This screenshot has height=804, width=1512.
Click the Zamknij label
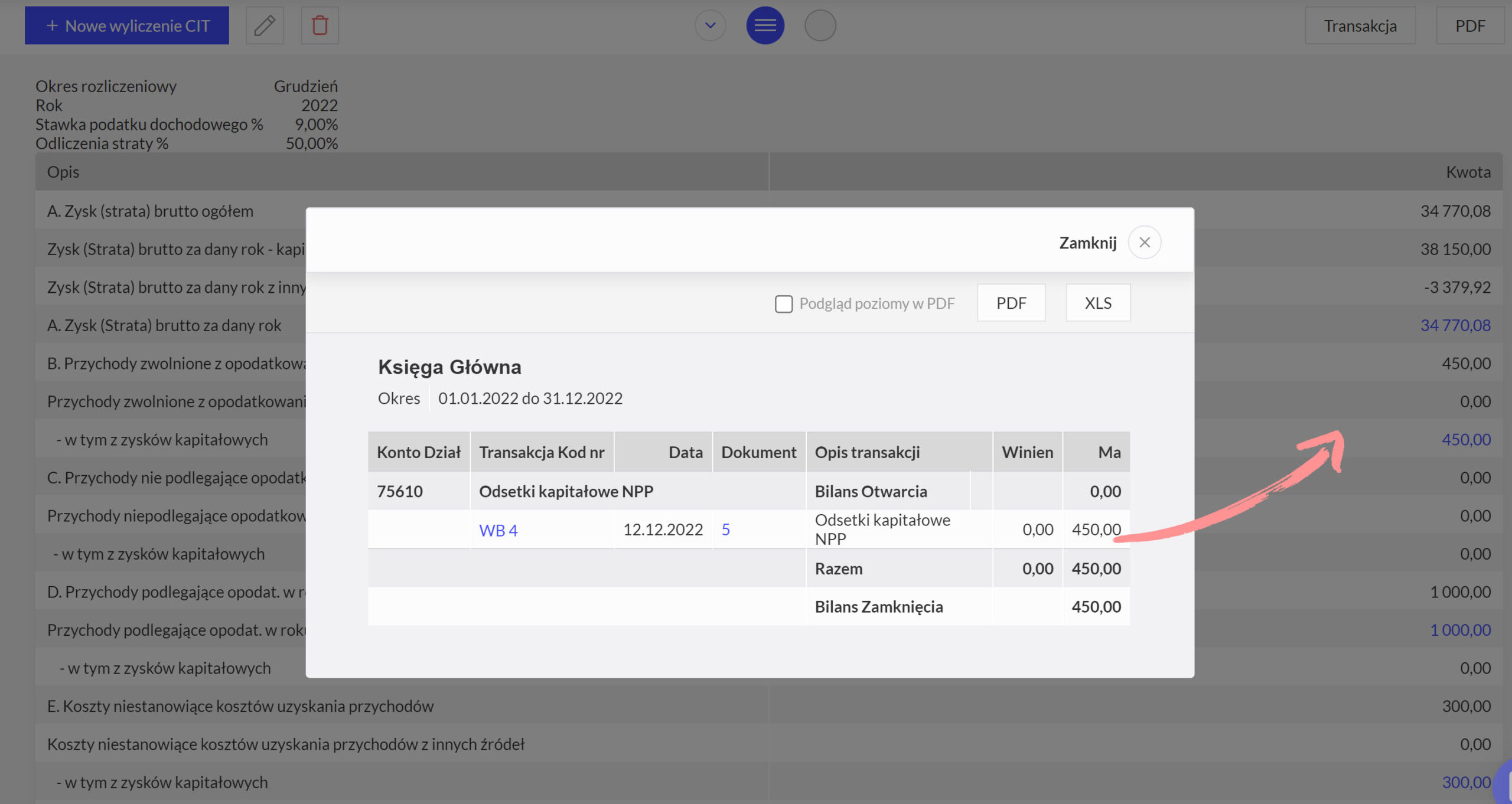tap(1087, 243)
